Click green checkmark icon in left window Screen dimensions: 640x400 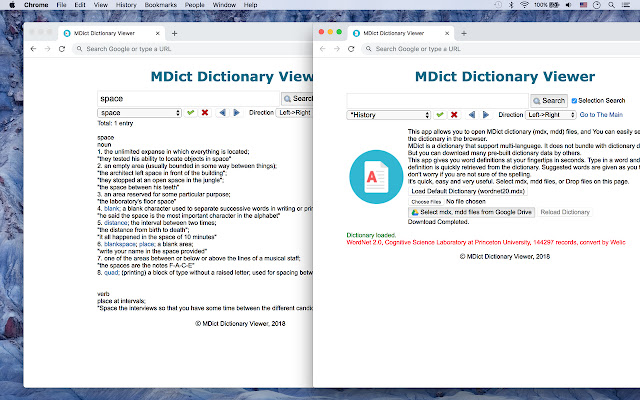pos(190,113)
